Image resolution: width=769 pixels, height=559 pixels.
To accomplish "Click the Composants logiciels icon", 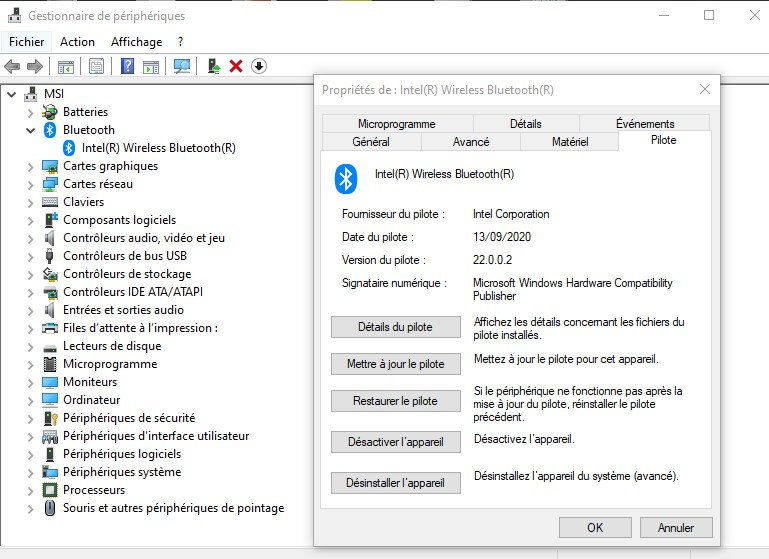I will pyautogui.click(x=50, y=220).
